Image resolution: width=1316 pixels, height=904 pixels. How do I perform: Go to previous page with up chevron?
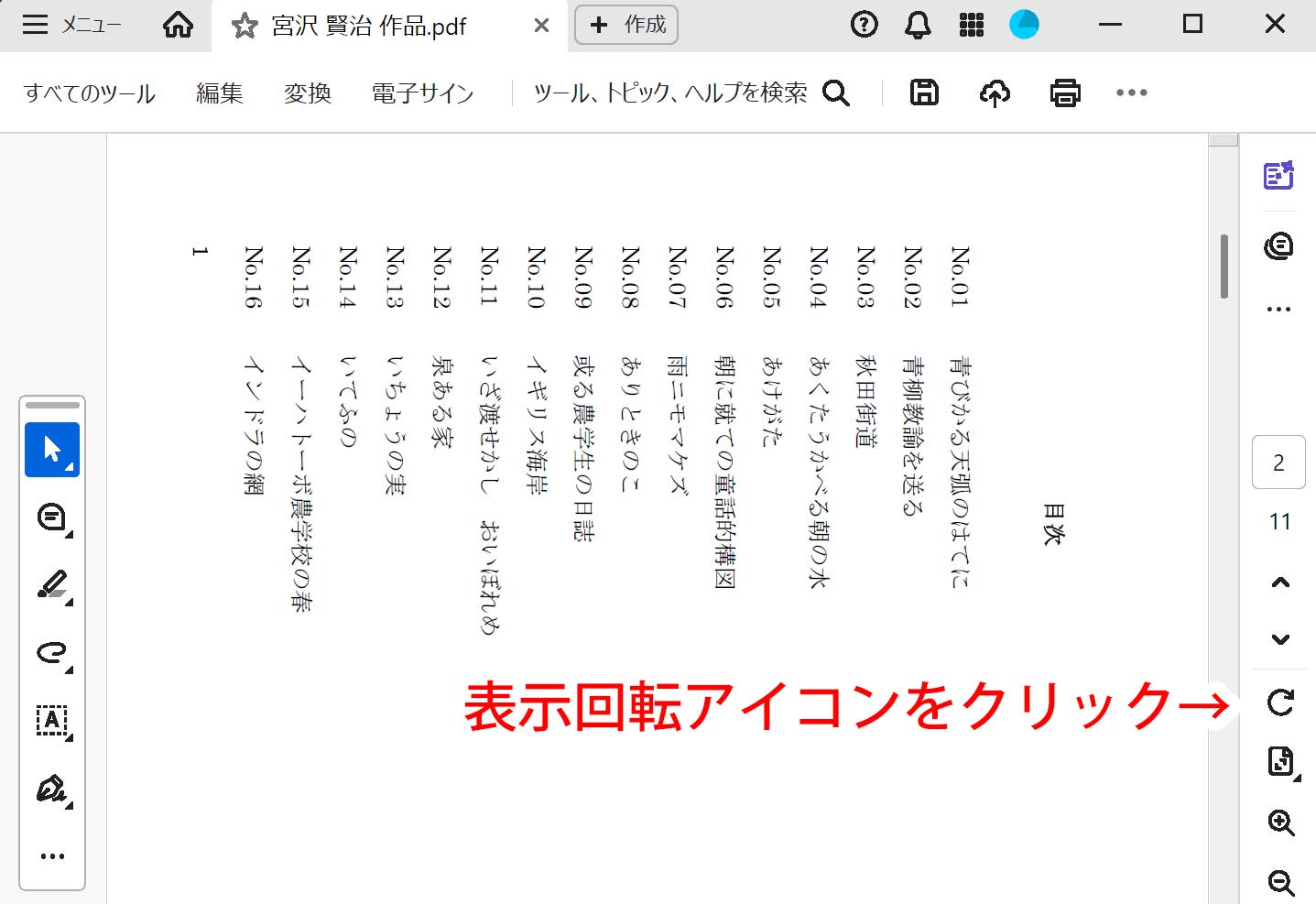coord(1280,583)
